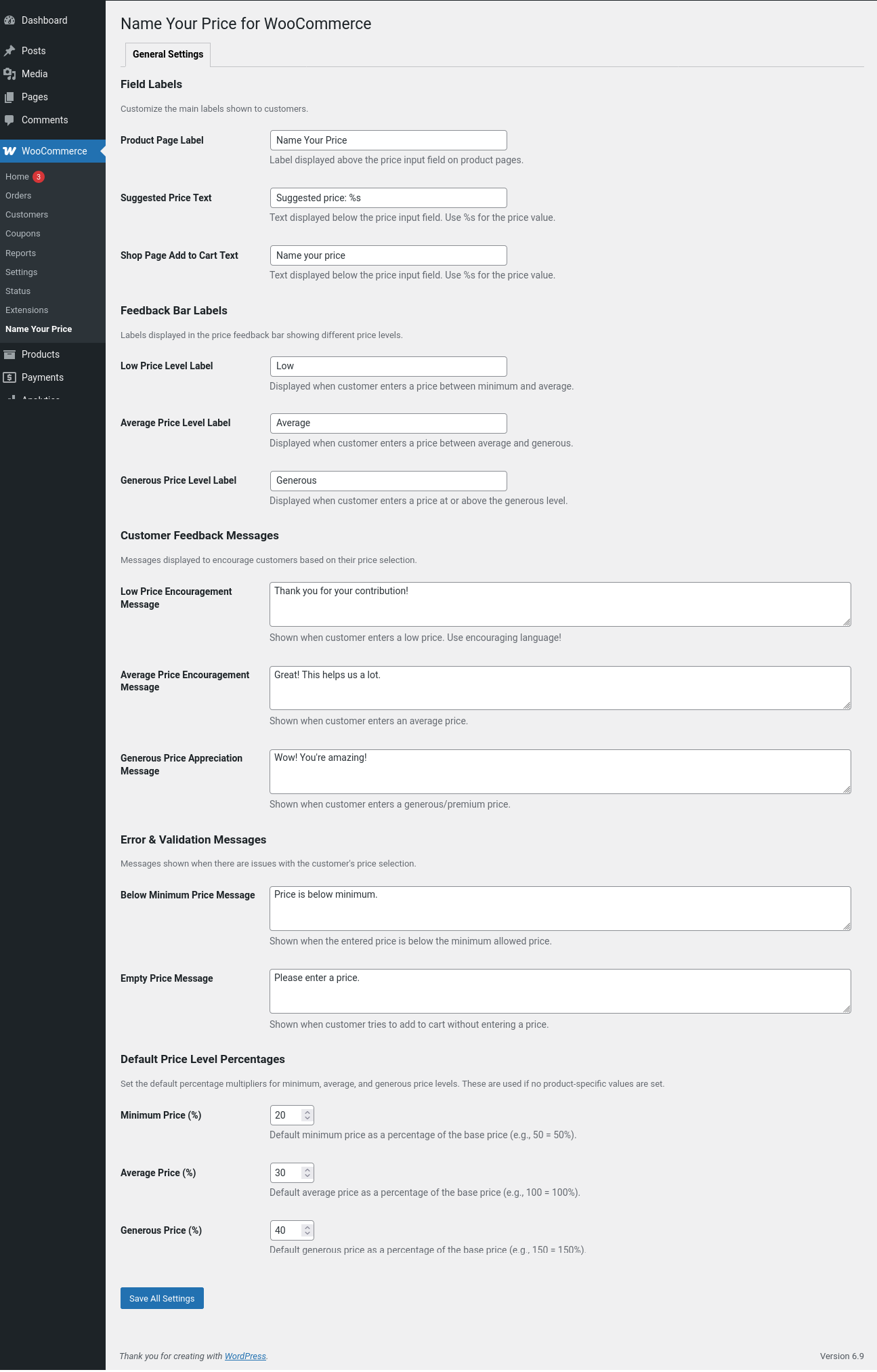Adjust Minimum Price percentage stepper arrows

[x=307, y=1115]
